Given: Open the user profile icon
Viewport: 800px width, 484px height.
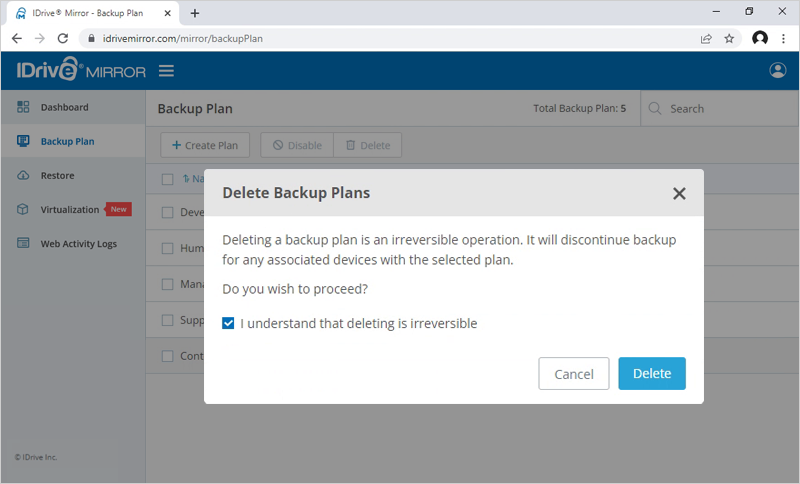Looking at the screenshot, I should [778, 71].
